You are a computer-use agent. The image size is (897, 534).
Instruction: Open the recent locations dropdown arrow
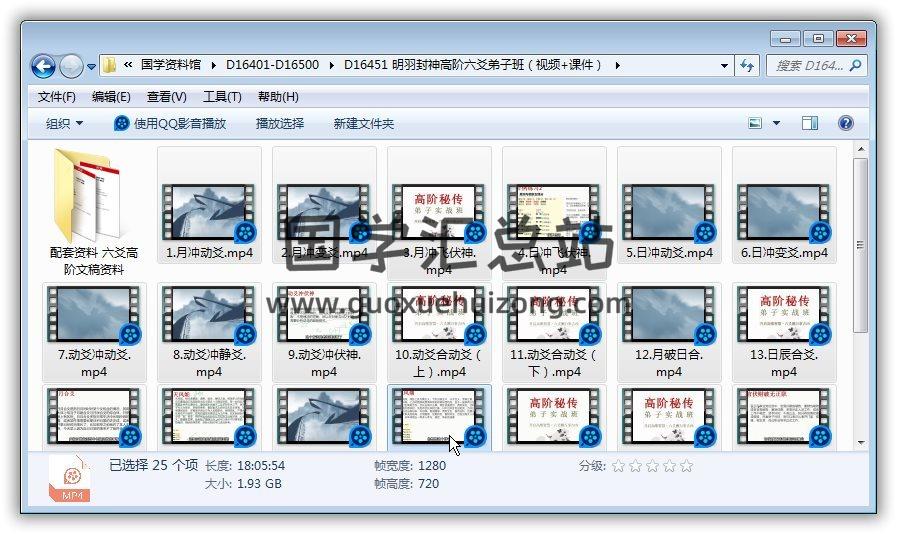[92, 67]
